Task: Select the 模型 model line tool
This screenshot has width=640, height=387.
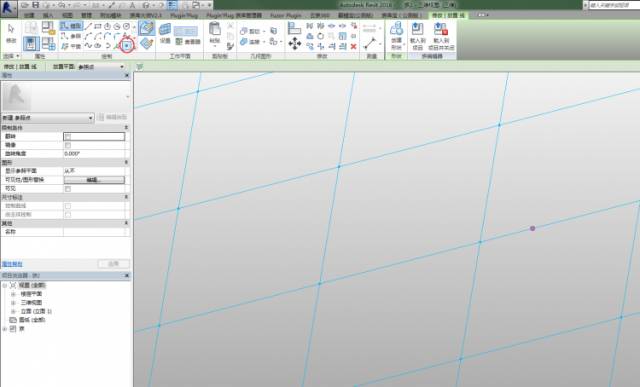Action: click(71, 26)
